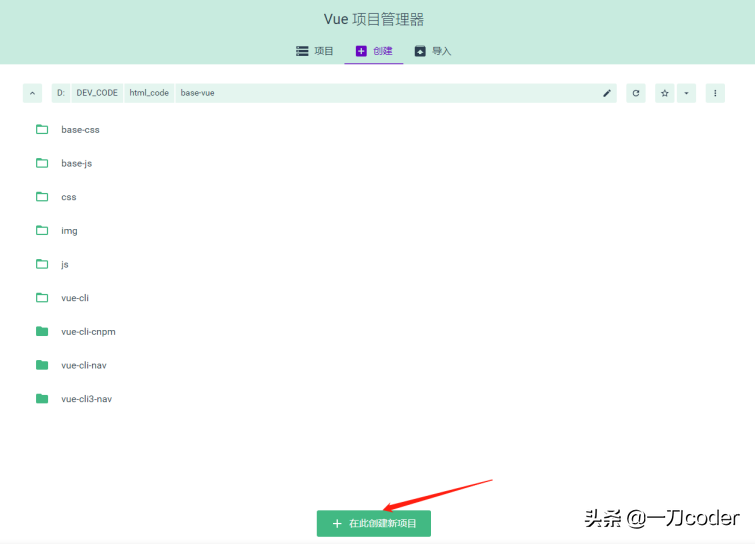Open the base-js folder
The image size is (755, 544).
click(x=76, y=163)
